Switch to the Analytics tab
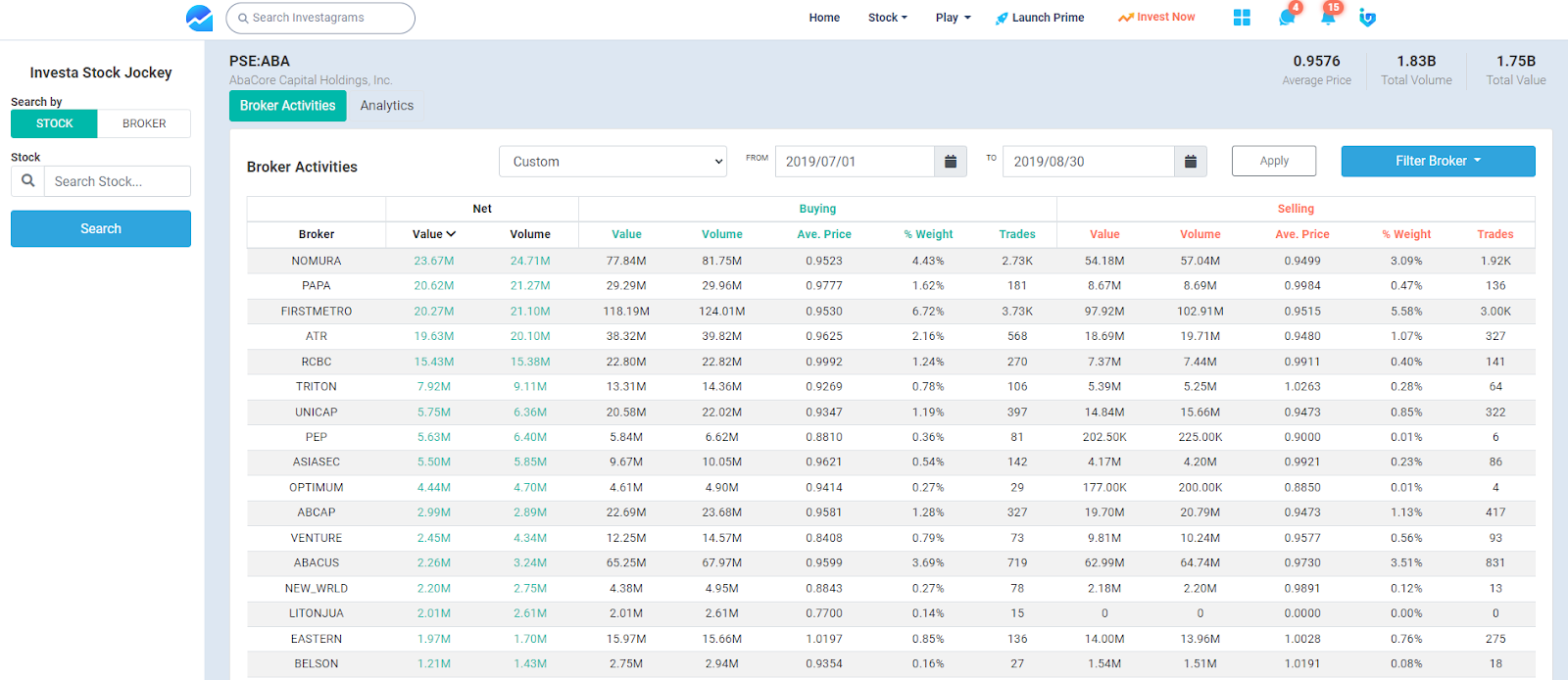This screenshot has width=1568, height=680. coord(386,106)
